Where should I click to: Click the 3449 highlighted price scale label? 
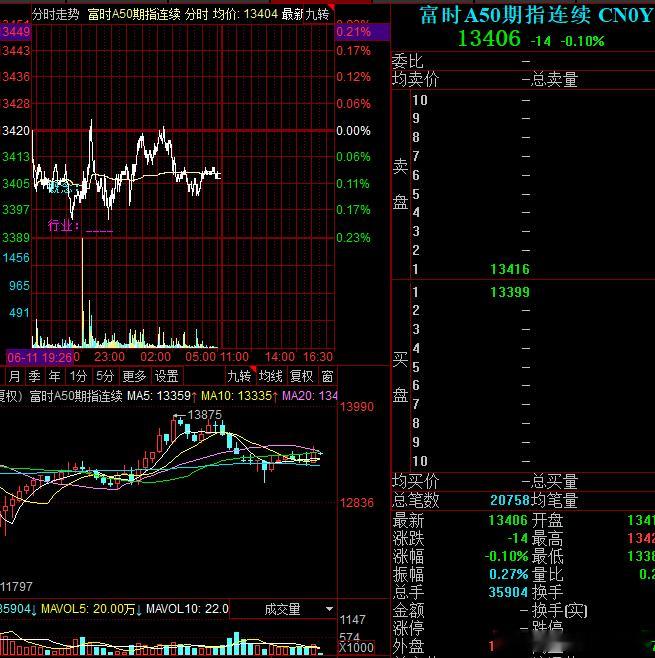[x=16, y=31]
